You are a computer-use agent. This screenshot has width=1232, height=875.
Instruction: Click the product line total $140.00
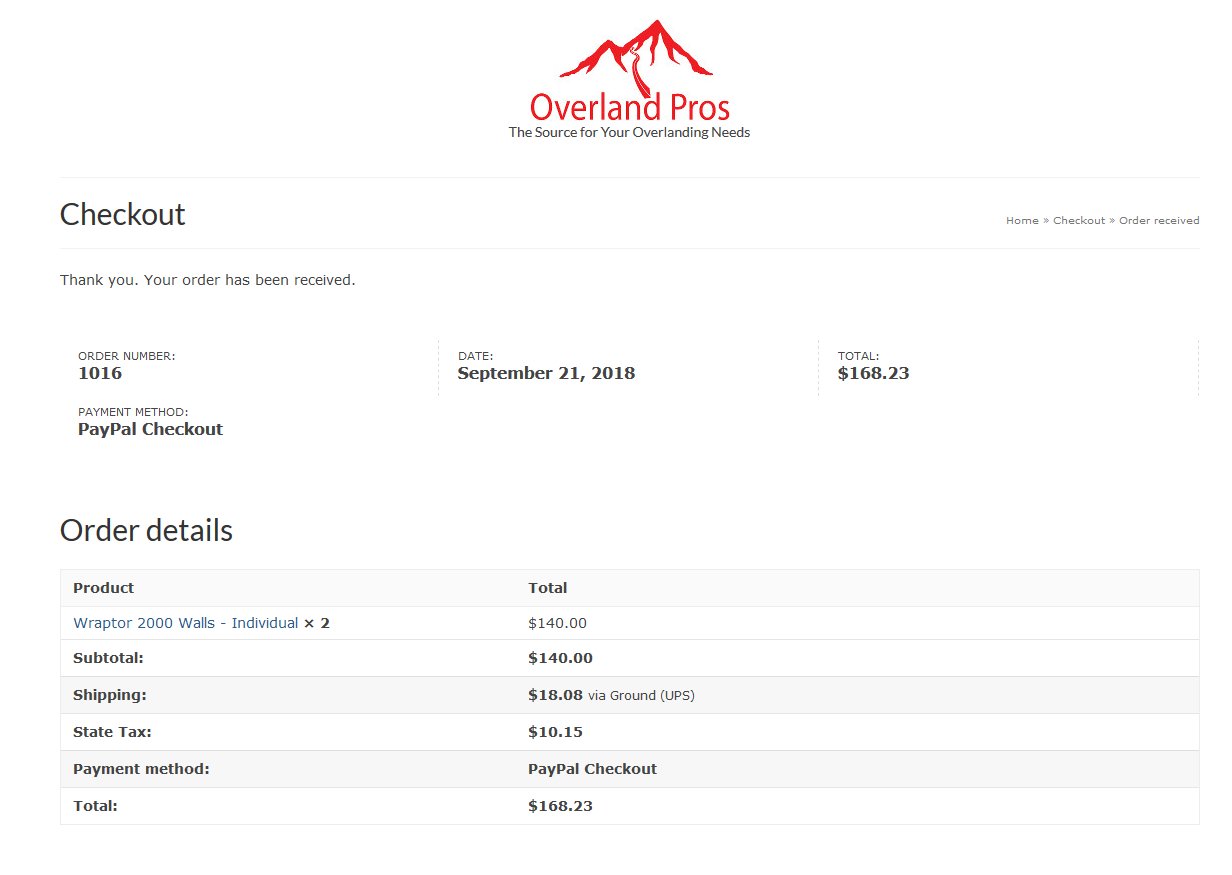click(557, 623)
